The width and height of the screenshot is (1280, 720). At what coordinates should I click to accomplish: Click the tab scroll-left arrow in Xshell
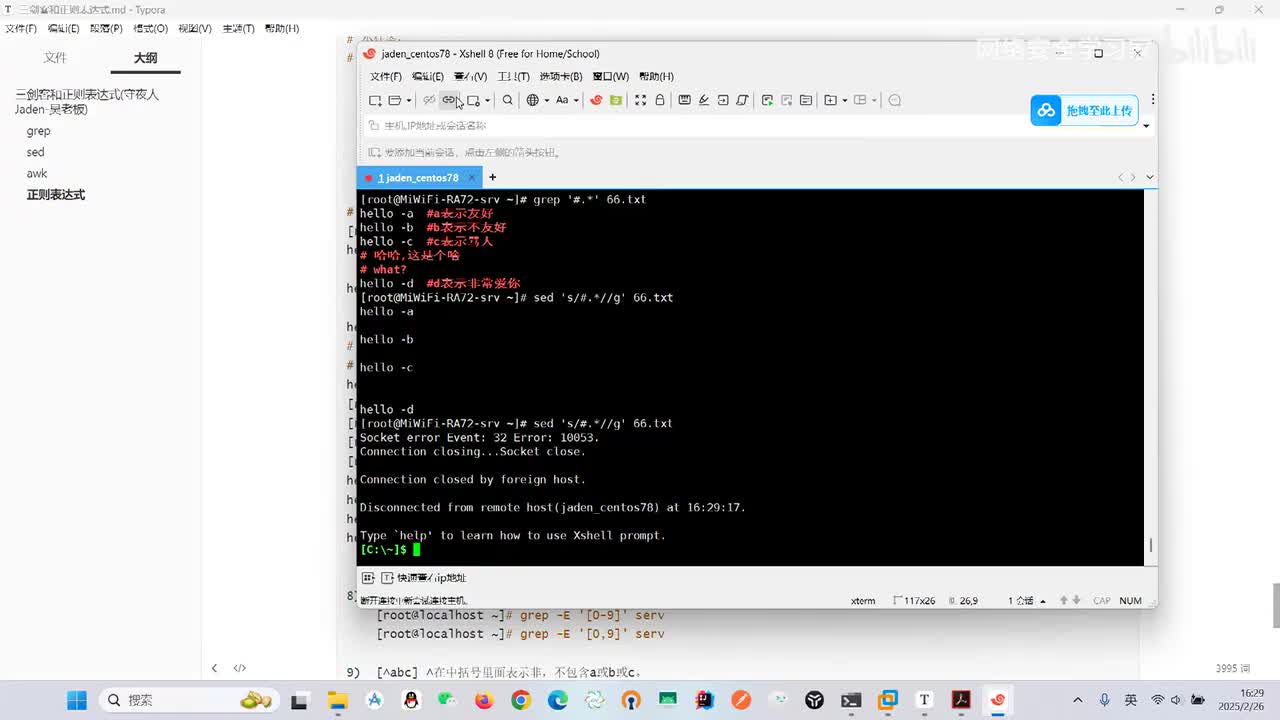(x=1121, y=177)
